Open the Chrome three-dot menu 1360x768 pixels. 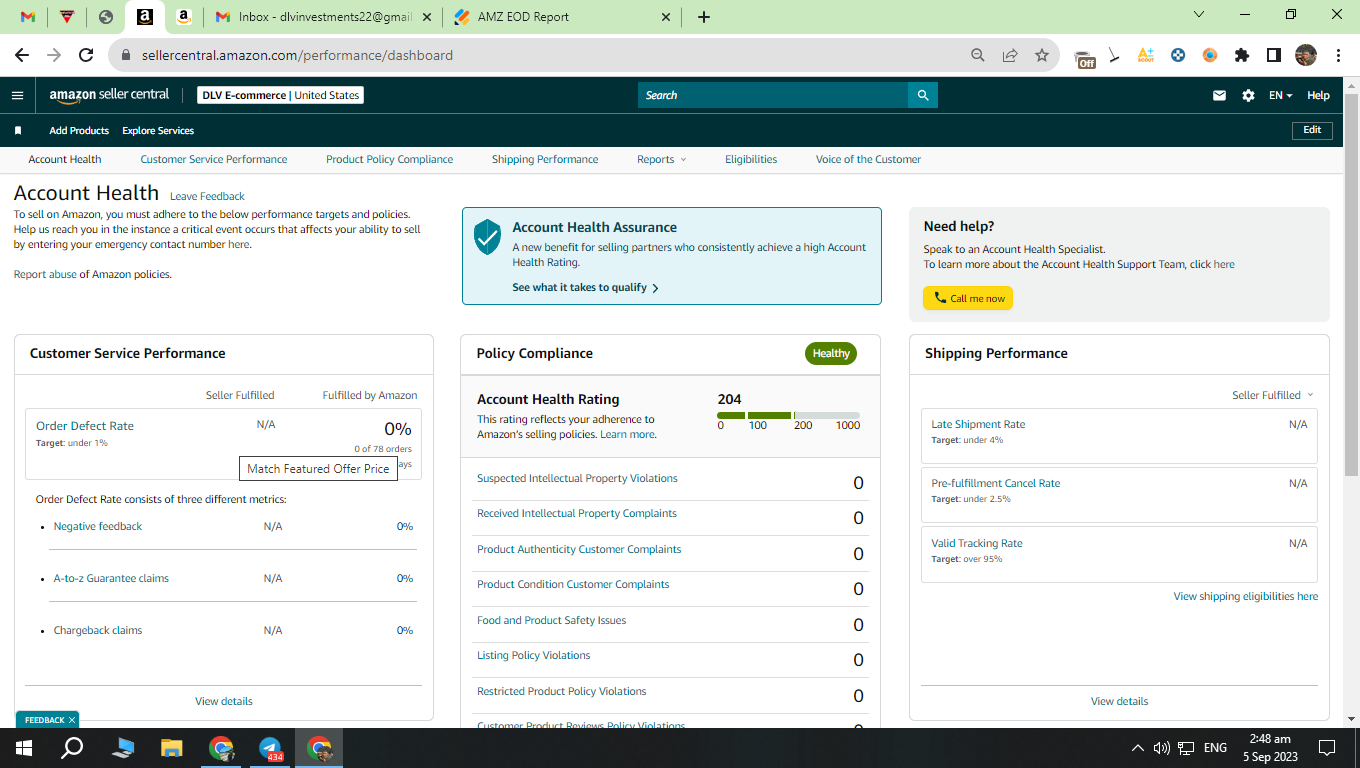coord(1337,55)
